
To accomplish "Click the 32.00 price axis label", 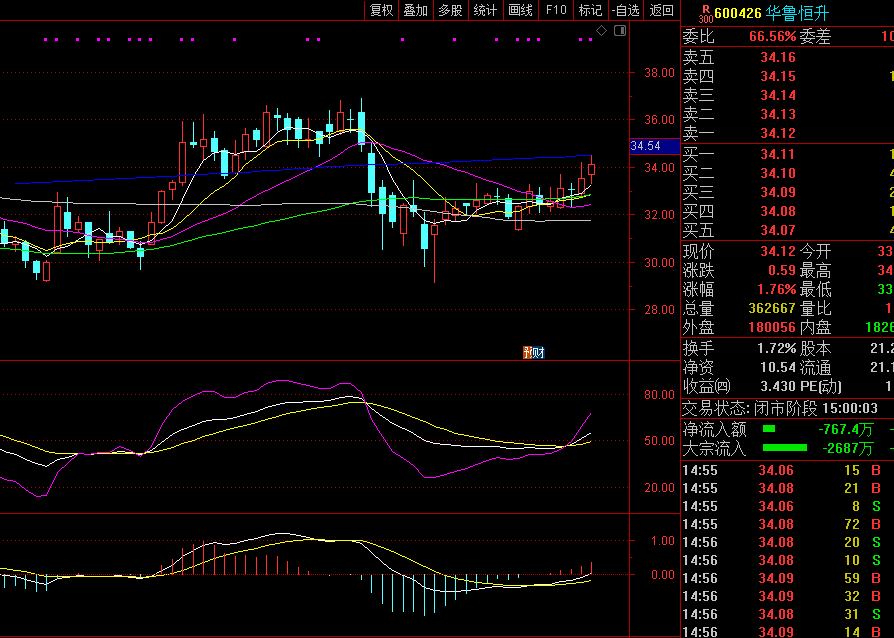I will [660, 215].
